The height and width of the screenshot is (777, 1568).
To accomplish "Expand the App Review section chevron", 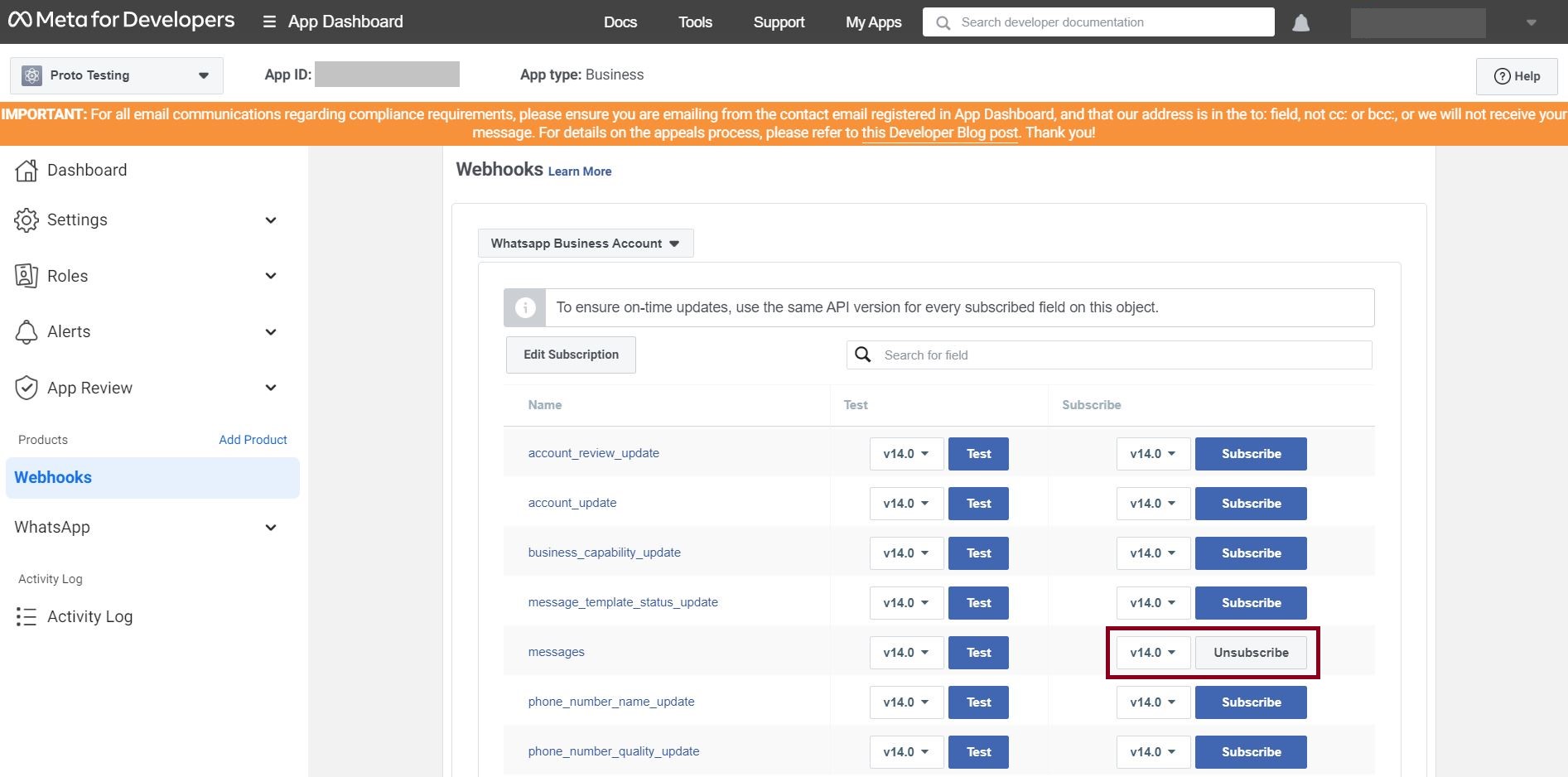I will point(270,388).
